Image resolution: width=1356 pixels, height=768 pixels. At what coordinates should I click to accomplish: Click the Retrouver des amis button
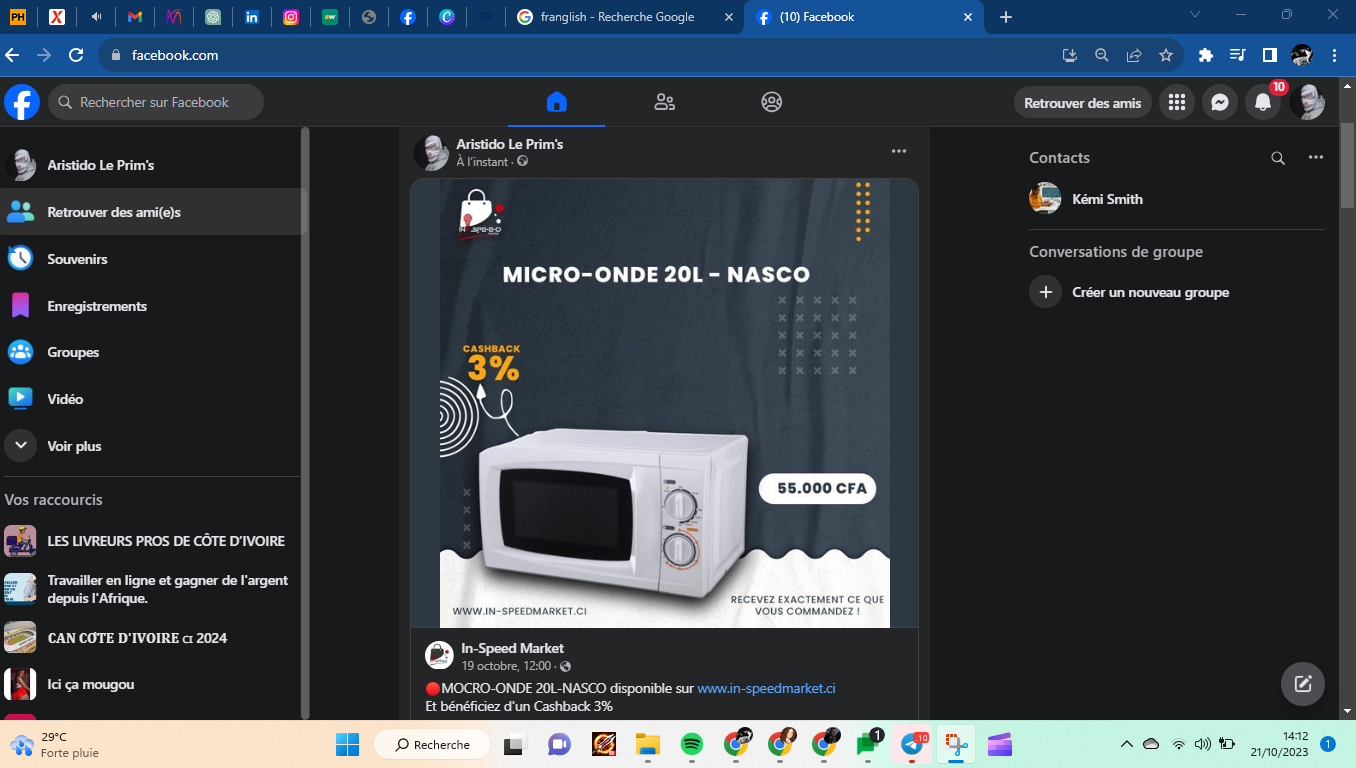click(1082, 103)
